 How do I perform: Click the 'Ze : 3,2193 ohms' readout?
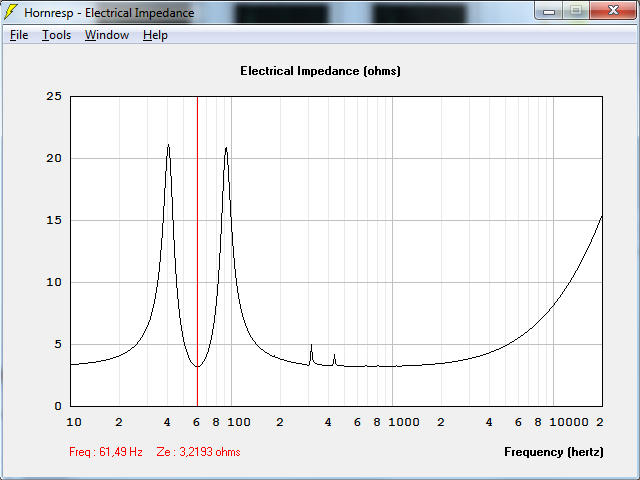pyautogui.click(x=198, y=452)
